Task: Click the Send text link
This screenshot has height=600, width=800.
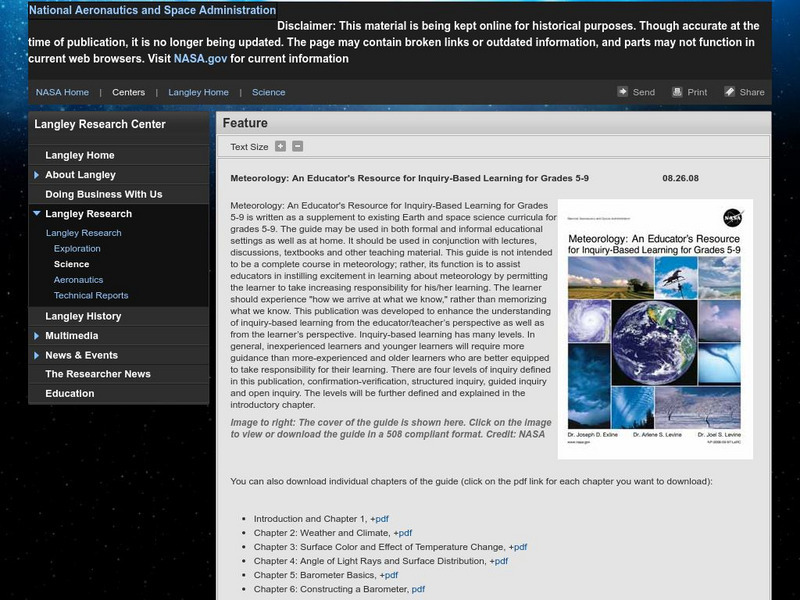Action: click(644, 92)
